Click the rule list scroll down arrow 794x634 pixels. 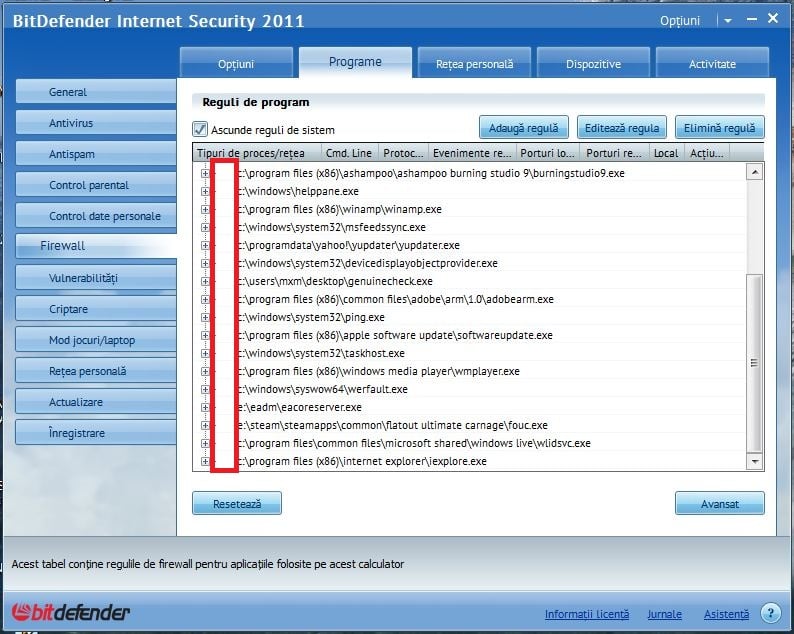pyautogui.click(x=755, y=461)
